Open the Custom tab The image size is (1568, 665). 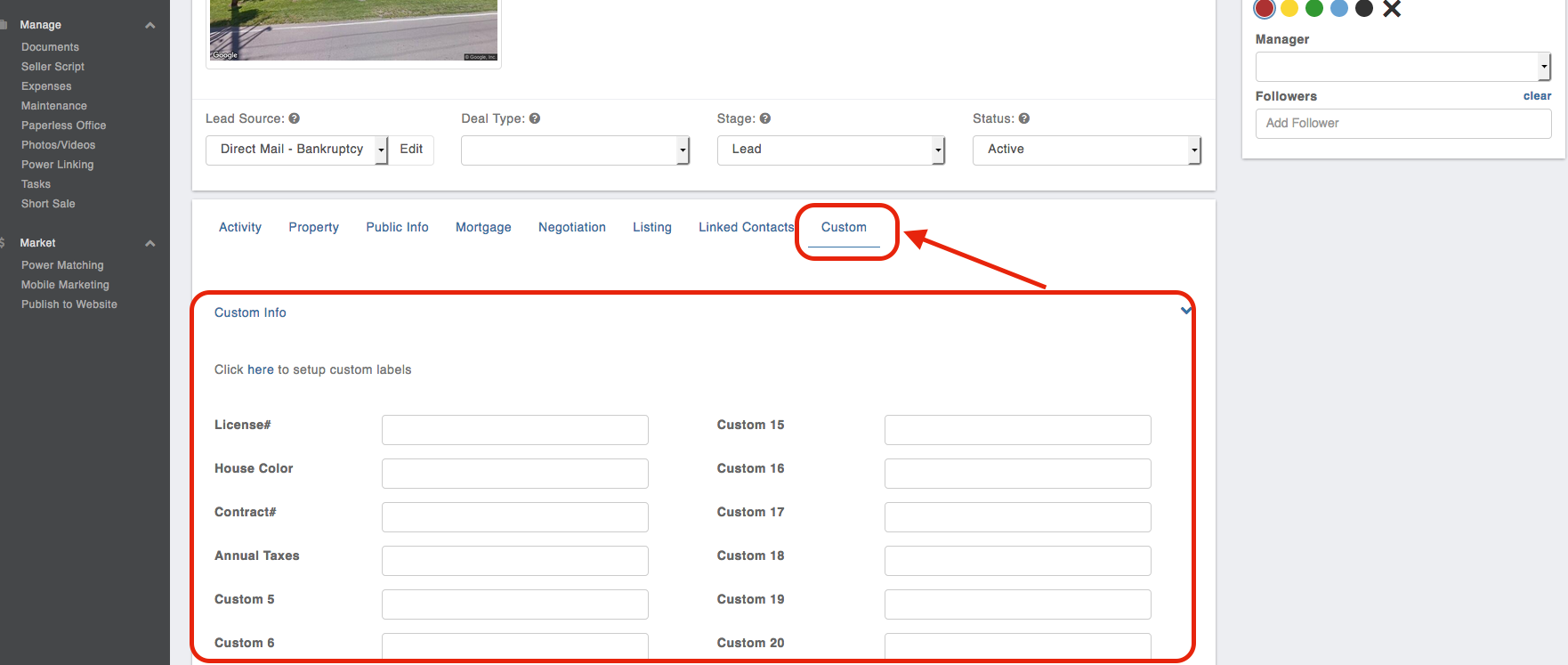844,227
